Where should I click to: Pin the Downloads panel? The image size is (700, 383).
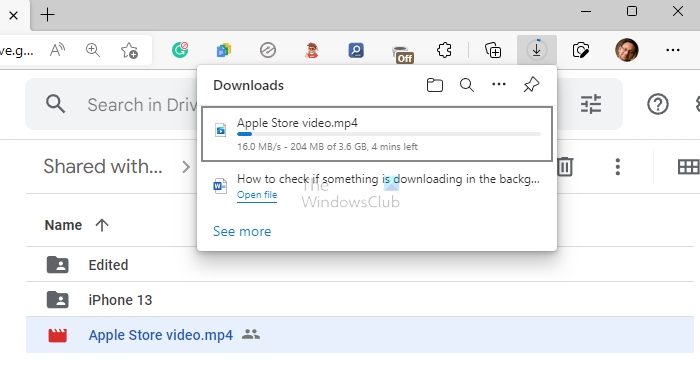click(x=531, y=85)
